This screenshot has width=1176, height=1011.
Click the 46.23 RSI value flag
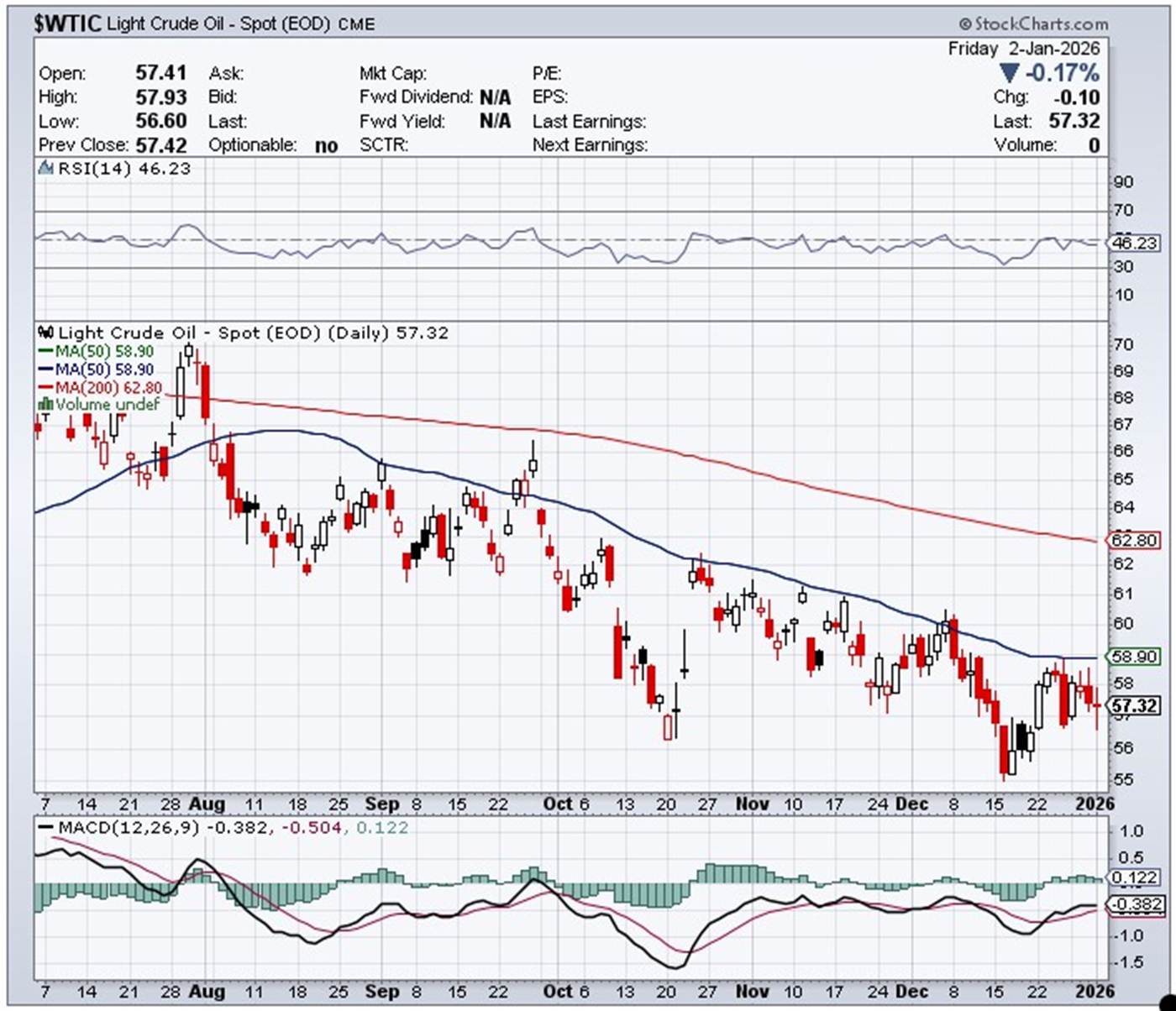tap(1134, 244)
